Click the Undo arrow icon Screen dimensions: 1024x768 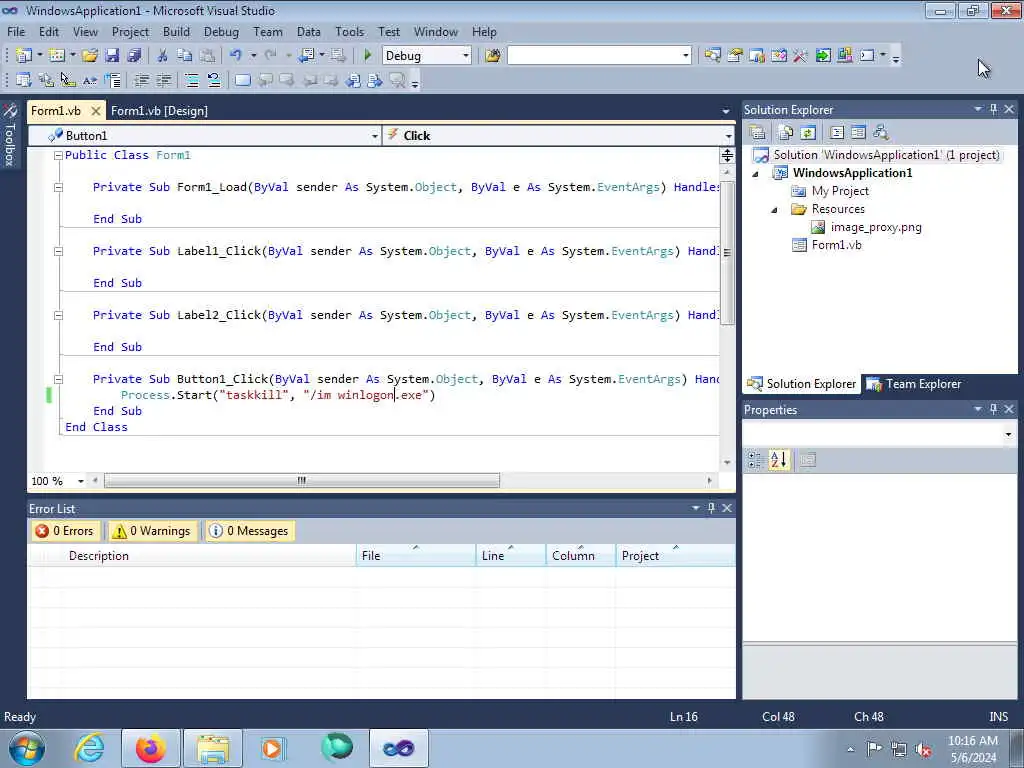(x=236, y=56)
